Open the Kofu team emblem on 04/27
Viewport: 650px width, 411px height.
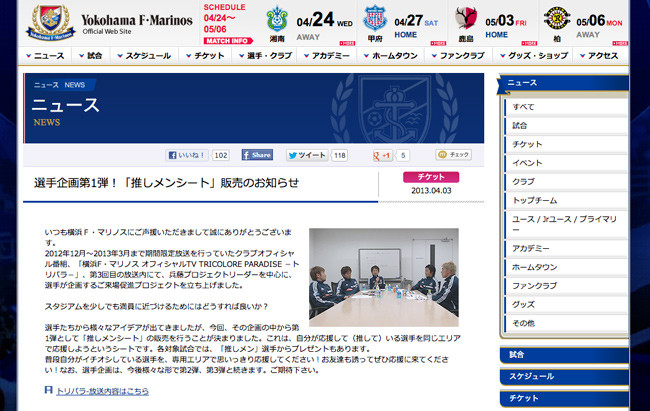[x=375, y=18]
